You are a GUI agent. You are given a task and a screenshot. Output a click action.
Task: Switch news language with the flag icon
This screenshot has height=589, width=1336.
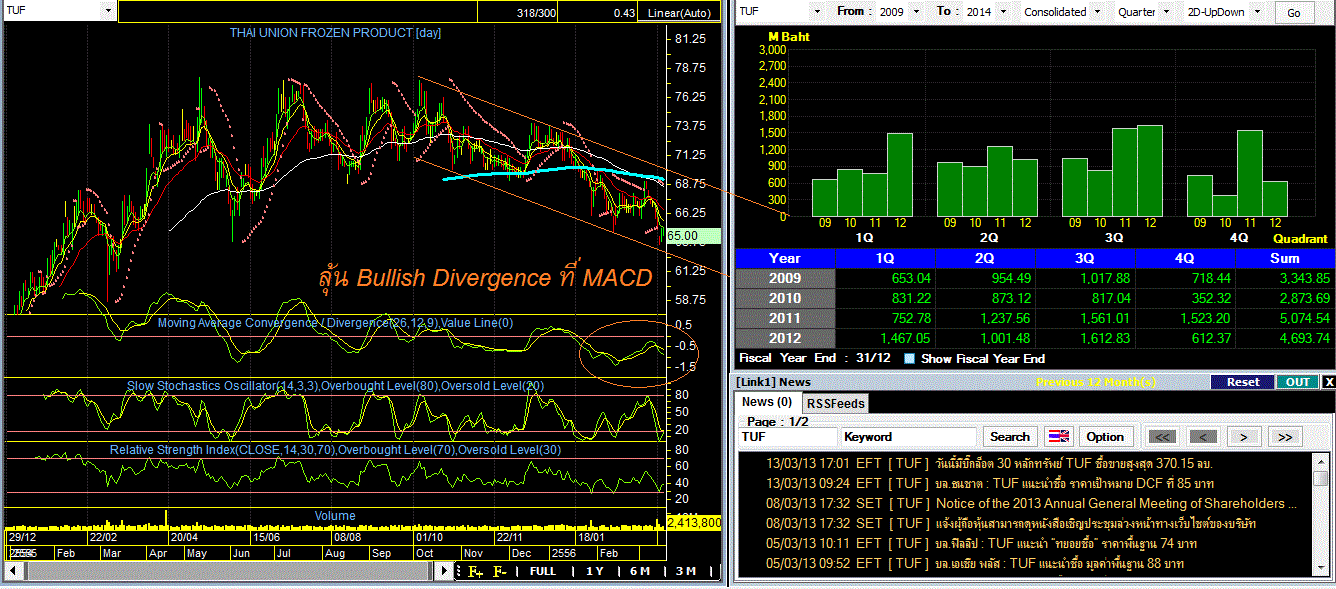[x=1057, y=437]
